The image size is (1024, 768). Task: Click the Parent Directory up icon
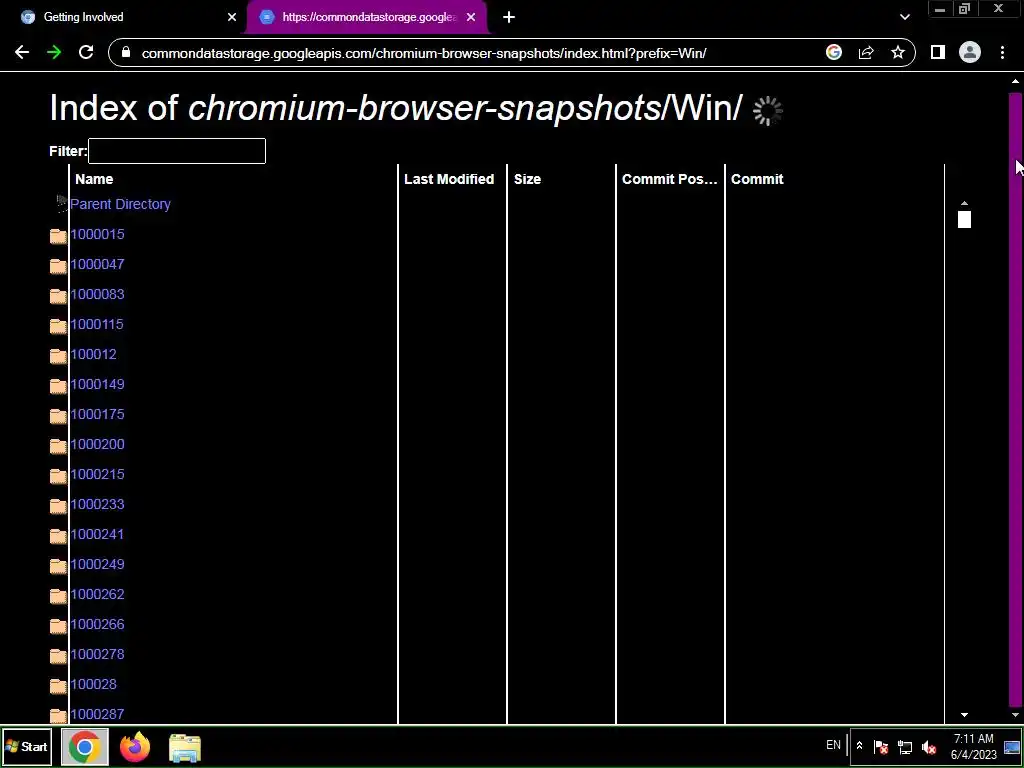[61, 204]
